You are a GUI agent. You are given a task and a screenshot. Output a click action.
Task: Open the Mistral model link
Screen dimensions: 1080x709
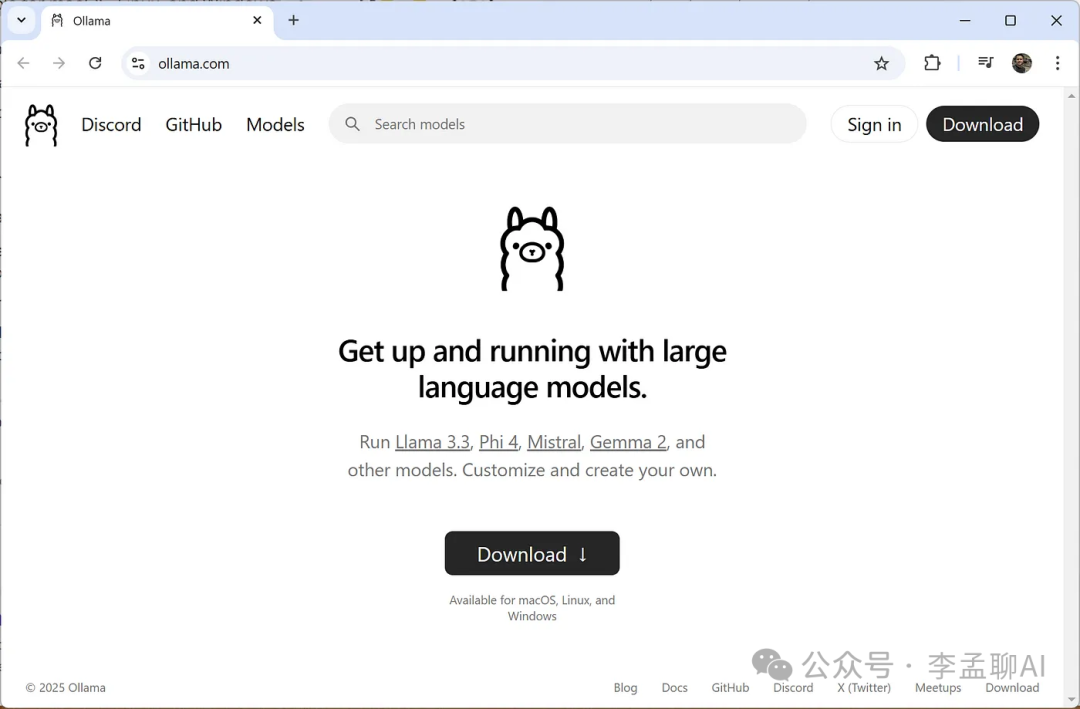(x=554, y=442)
